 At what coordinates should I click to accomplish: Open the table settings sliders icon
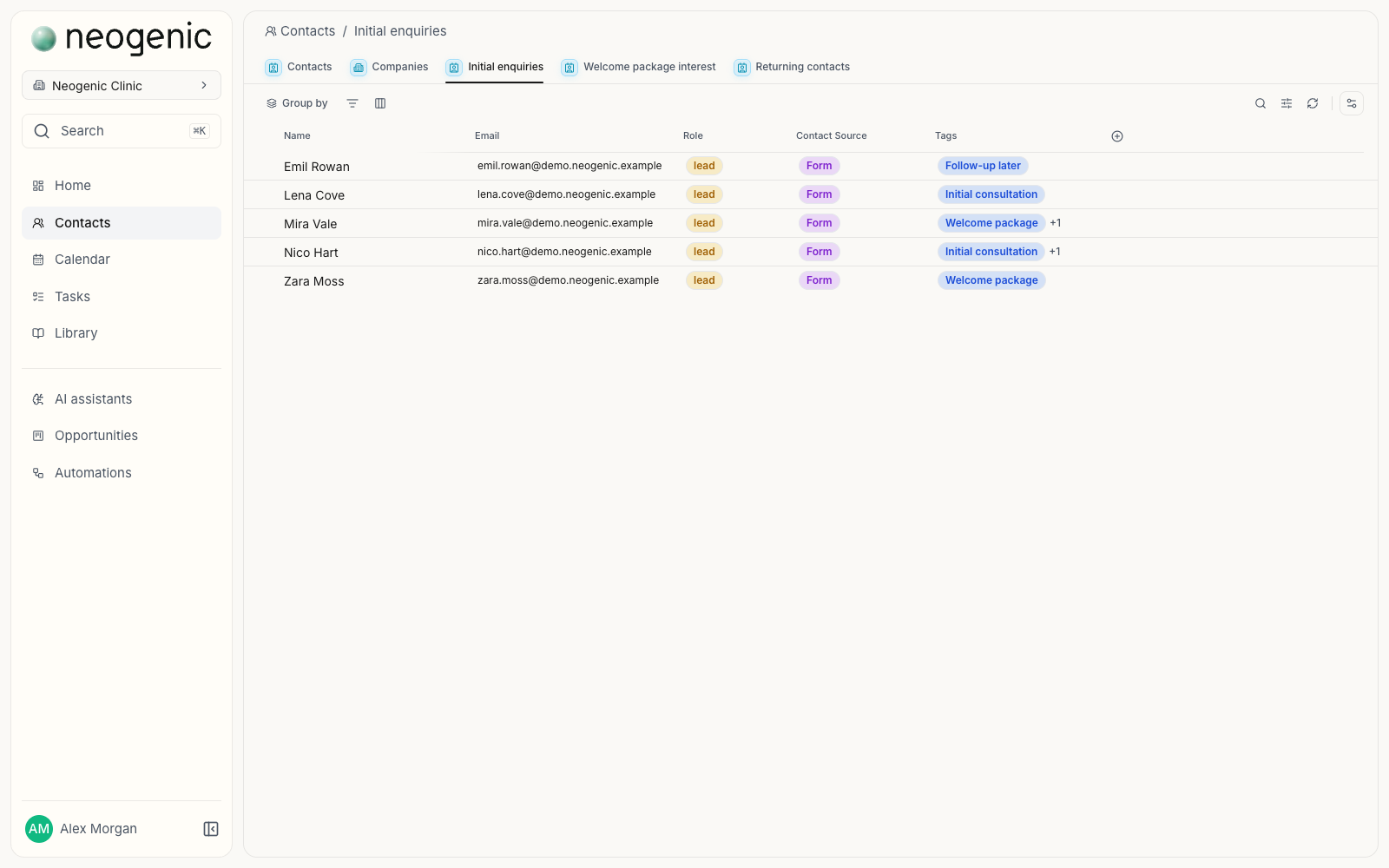pyautogui.click(x=1287, y=103)
